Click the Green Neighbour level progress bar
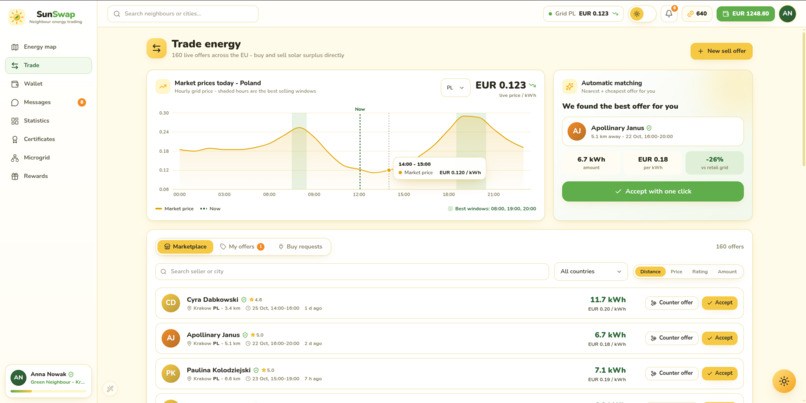 48,391
